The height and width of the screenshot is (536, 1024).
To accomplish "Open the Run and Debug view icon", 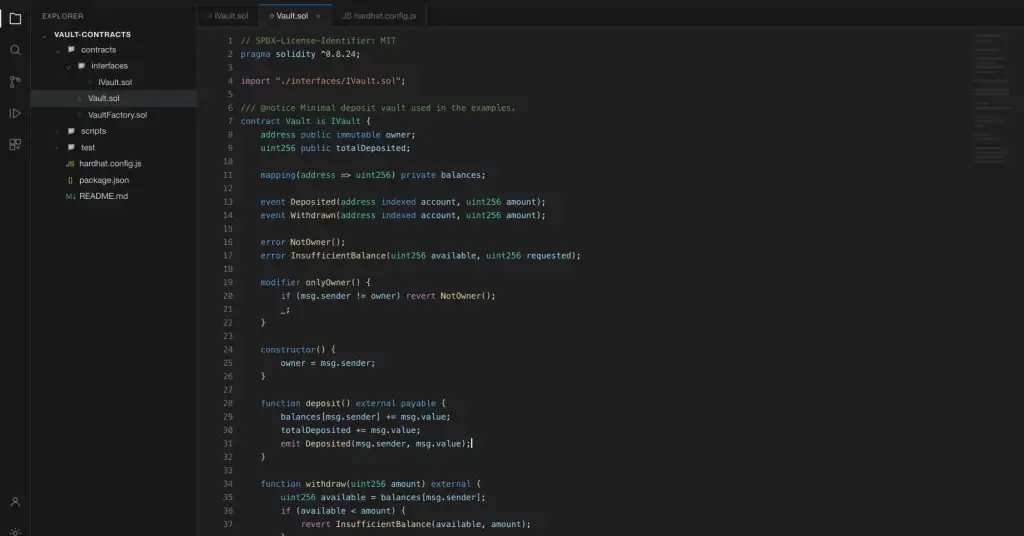I will click(15, 113).
